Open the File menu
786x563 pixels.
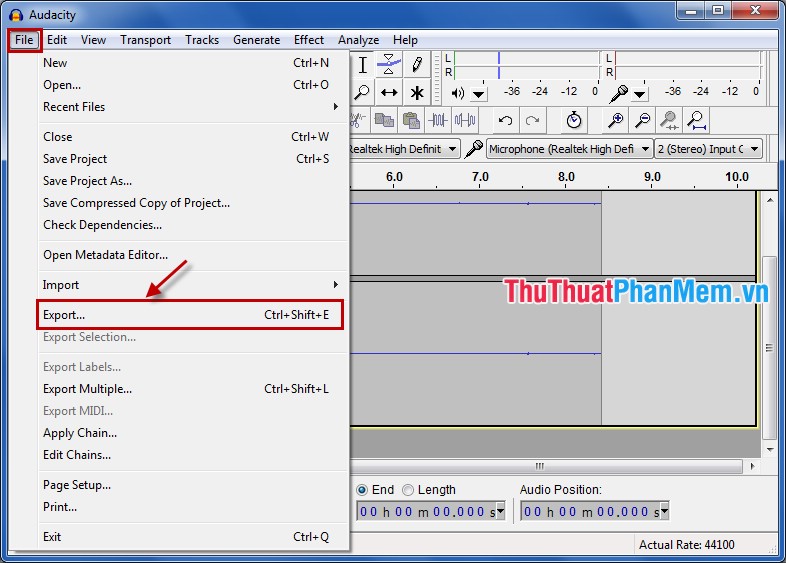24,40
